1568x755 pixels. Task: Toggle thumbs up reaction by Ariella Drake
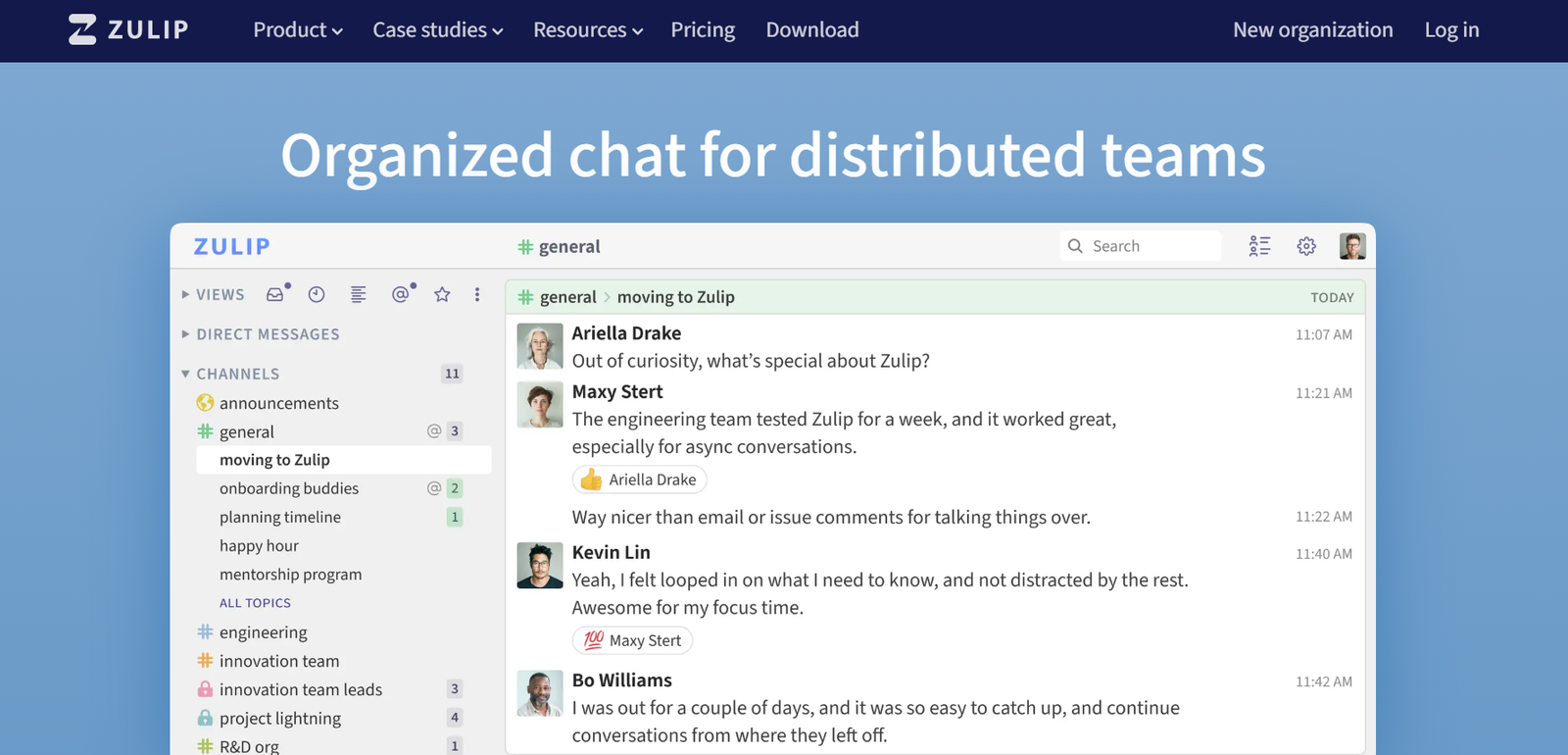pyautogui.click(x=639, y=479)
